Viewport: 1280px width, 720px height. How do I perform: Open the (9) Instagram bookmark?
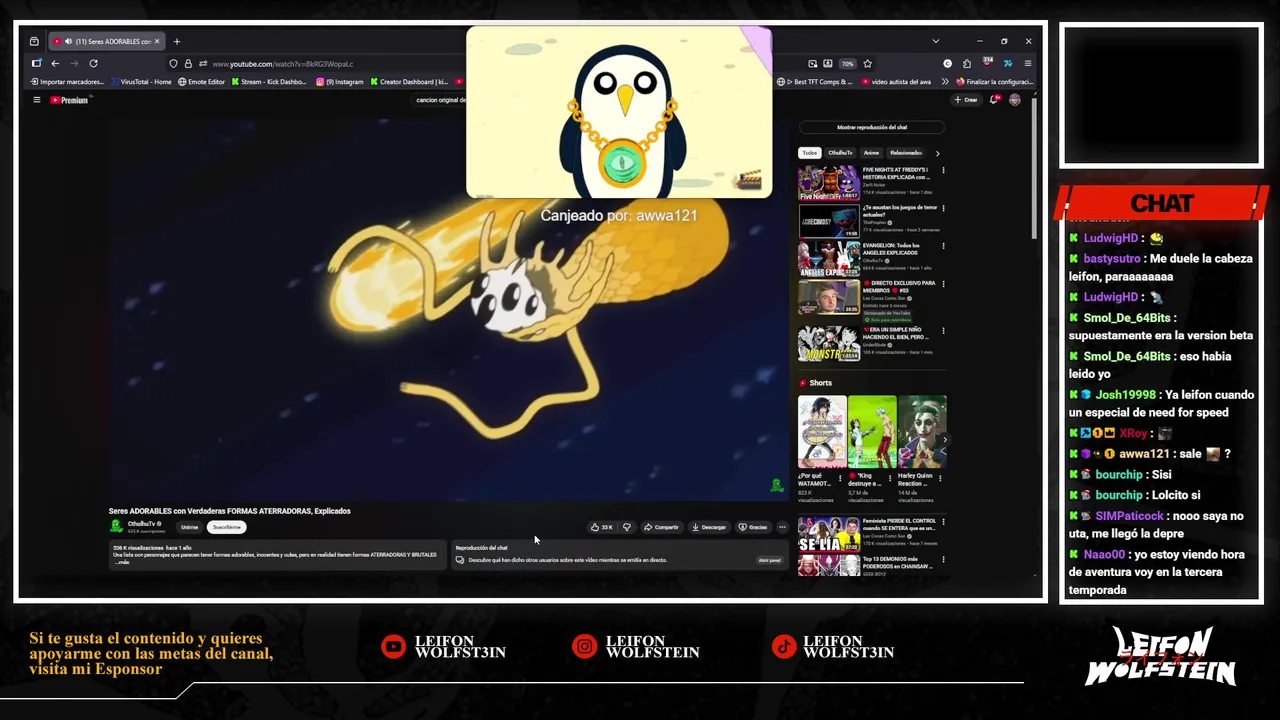340,82
